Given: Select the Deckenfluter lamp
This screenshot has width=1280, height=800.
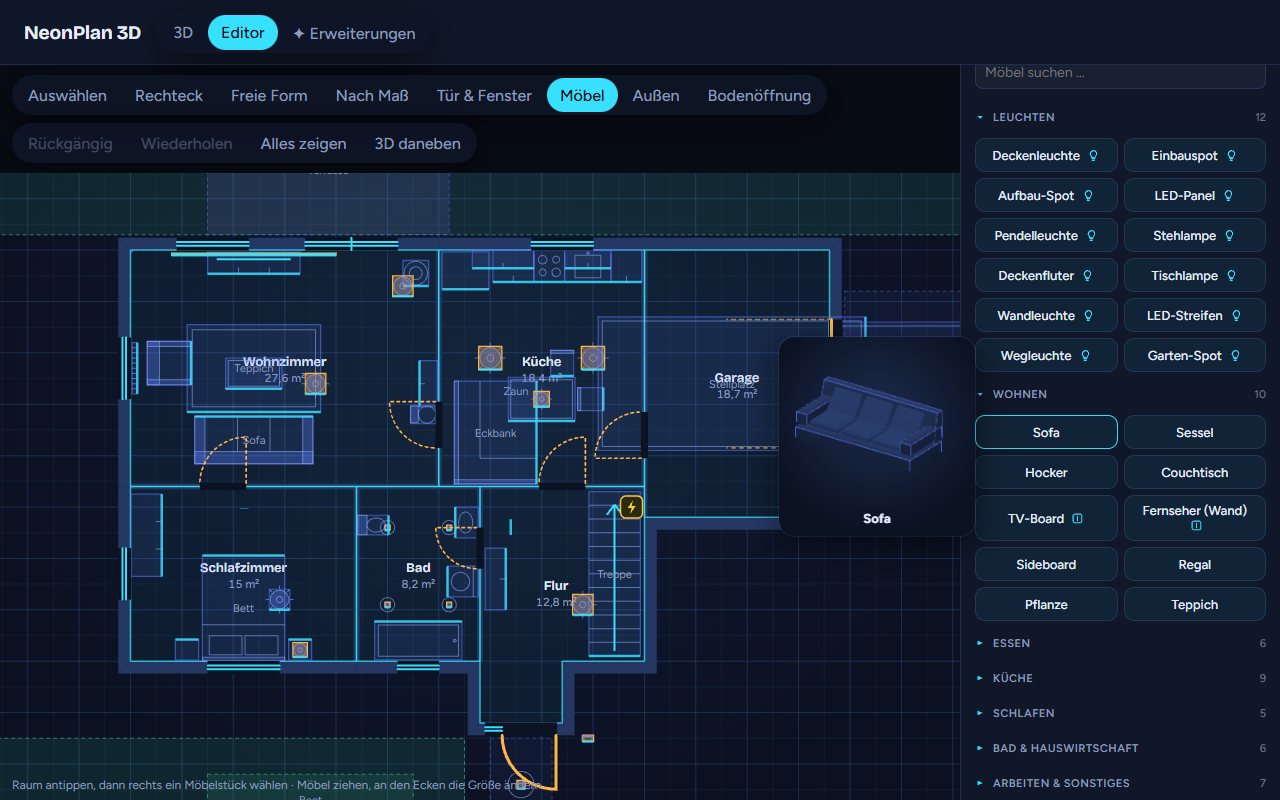Looking at the screenshot, I should click(1046, 276).
